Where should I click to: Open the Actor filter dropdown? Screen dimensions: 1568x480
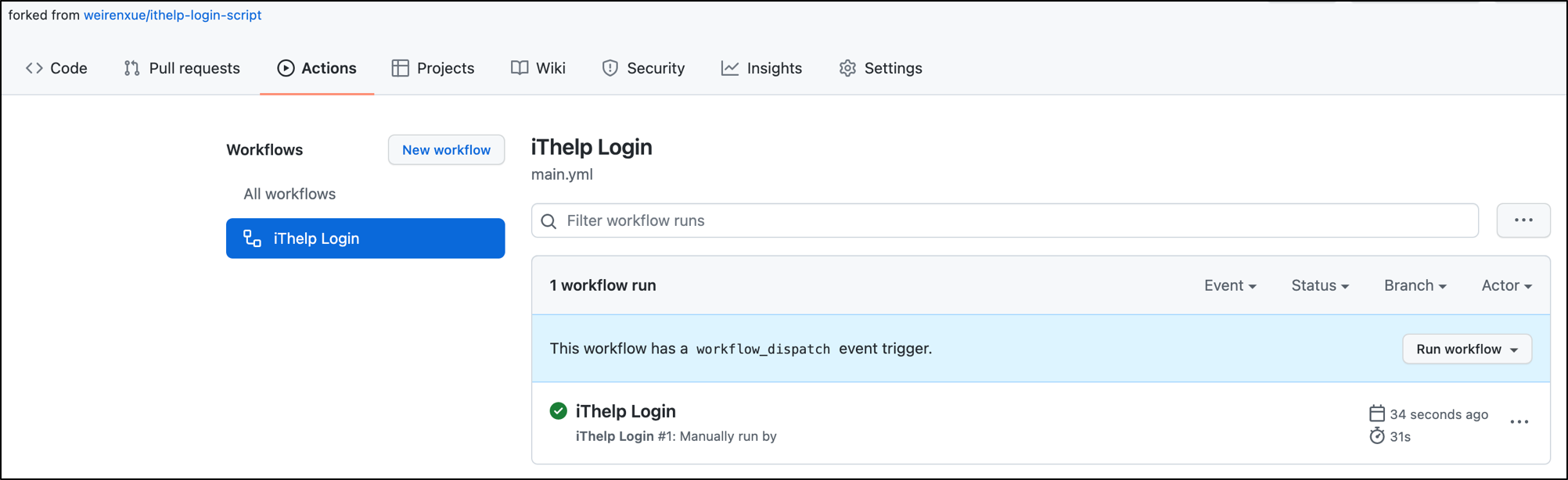pyautogui.click(x=1506, y=285)
